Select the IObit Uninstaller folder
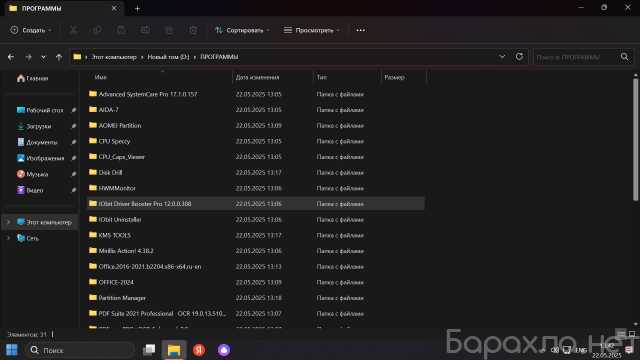This screenshot has width=640, height=360. click(x=256, y=220)
